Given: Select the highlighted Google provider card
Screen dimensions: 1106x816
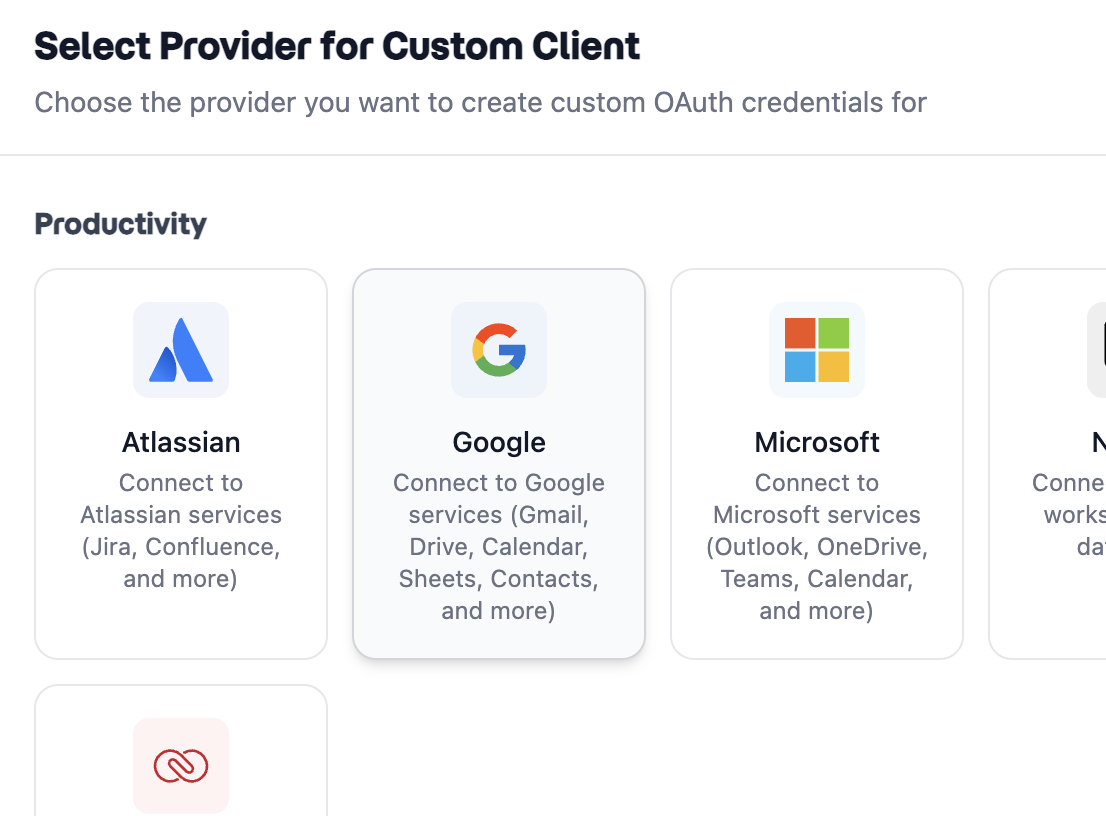Looking at the screenshot, I should 499,463.
